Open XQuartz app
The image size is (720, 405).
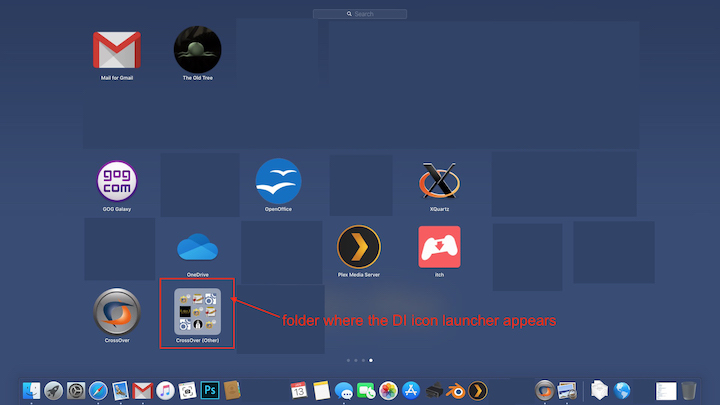(439, 180)
